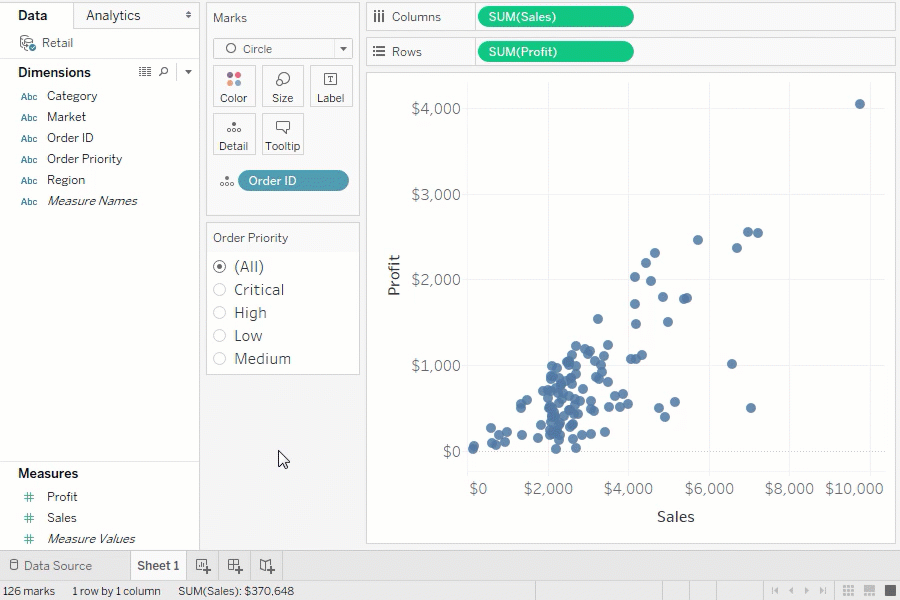
Task: Open the mark type dropdown showing Circle
Action: 342,48
